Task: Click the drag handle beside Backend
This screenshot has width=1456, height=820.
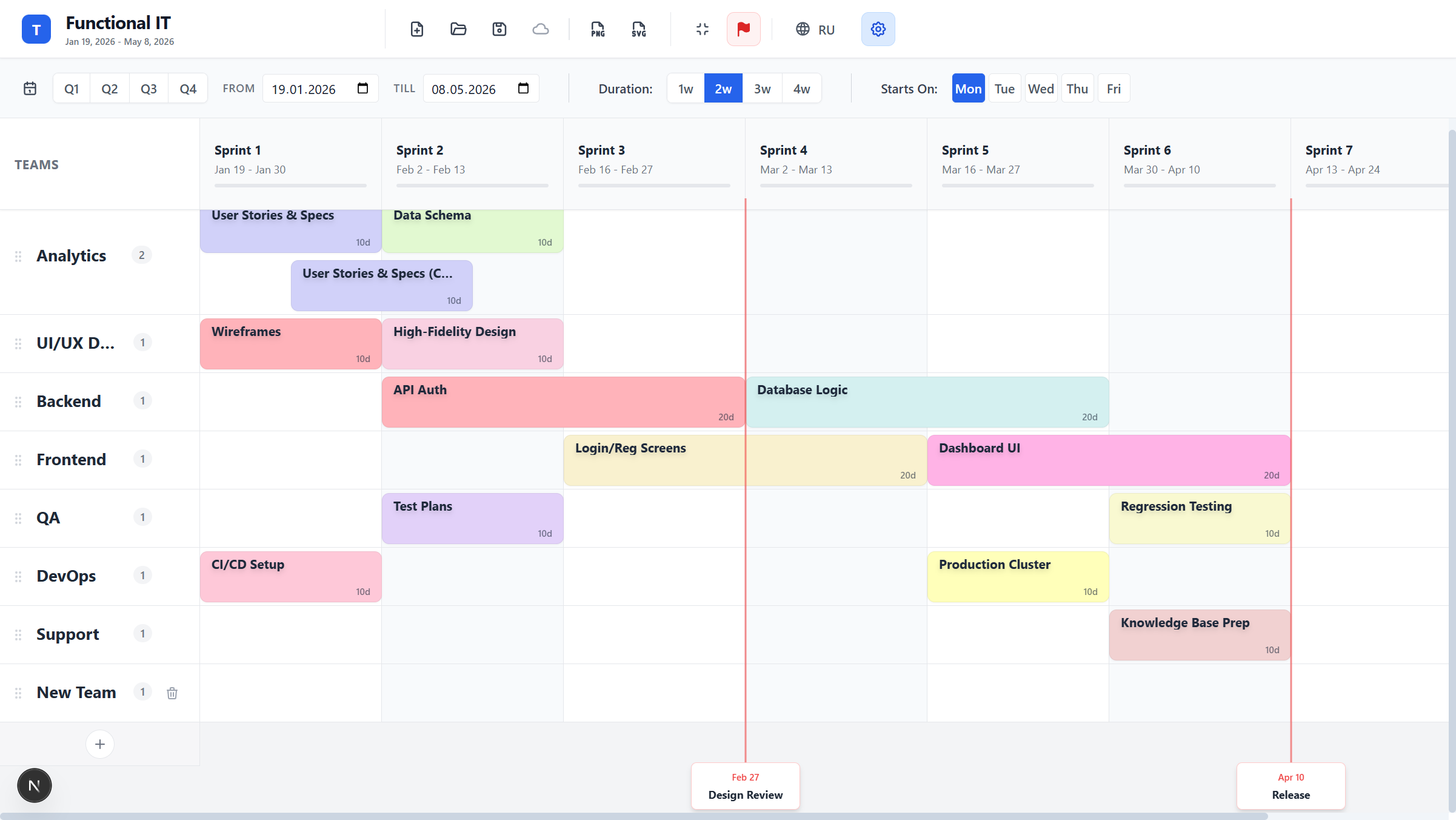Action: click(x=18, y=402)
